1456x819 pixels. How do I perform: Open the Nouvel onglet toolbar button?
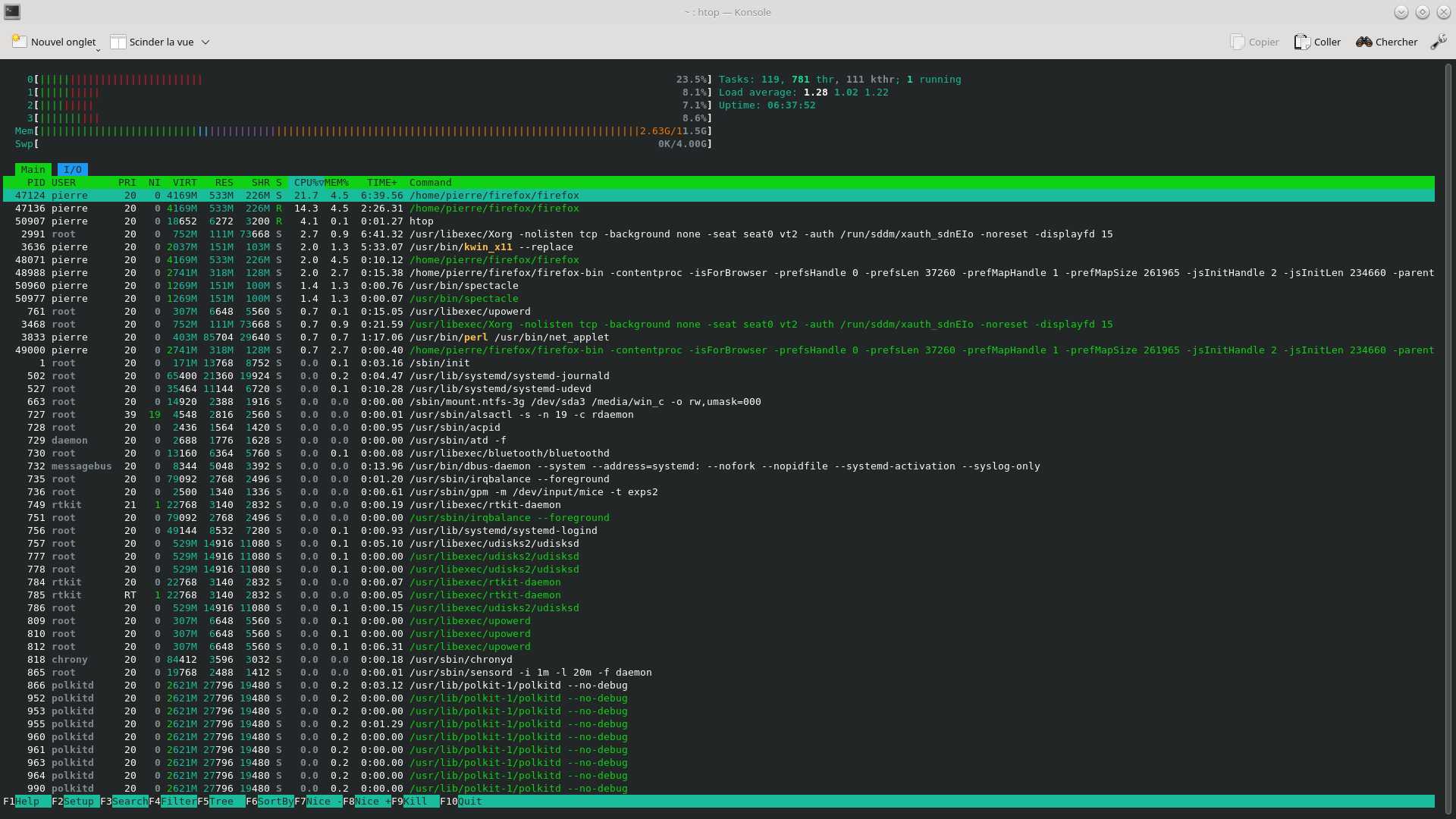(55, 42)
